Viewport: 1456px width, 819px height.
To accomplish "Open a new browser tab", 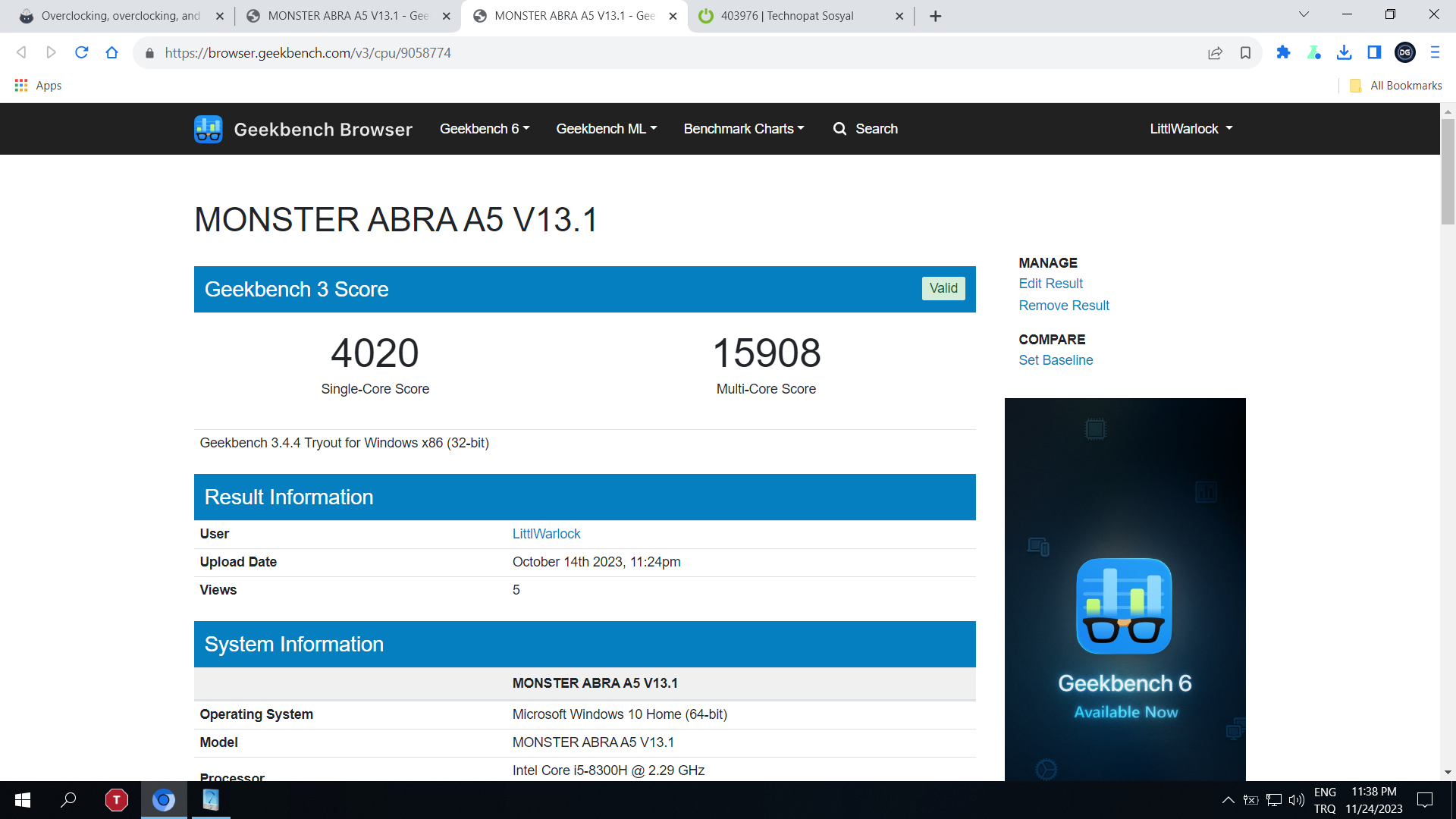I will 935,16.
